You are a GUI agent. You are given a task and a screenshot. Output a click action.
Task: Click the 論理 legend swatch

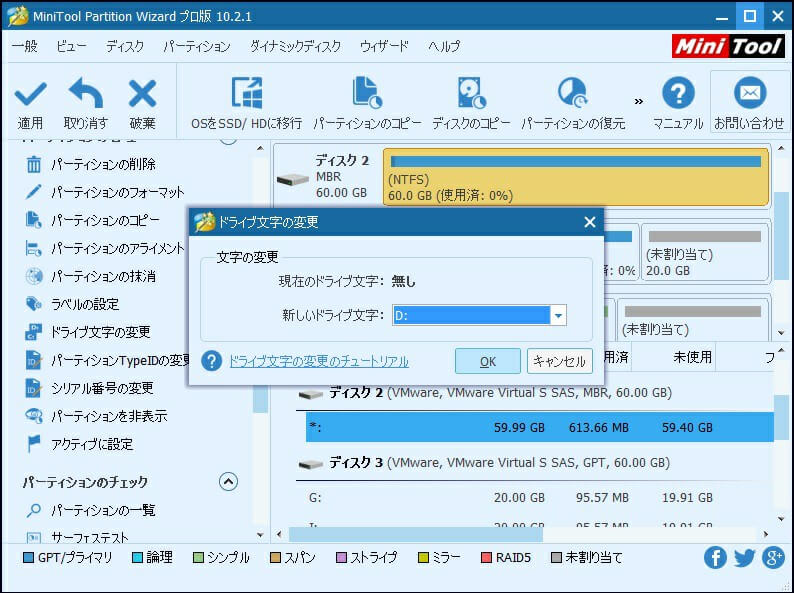pos(137,558)
